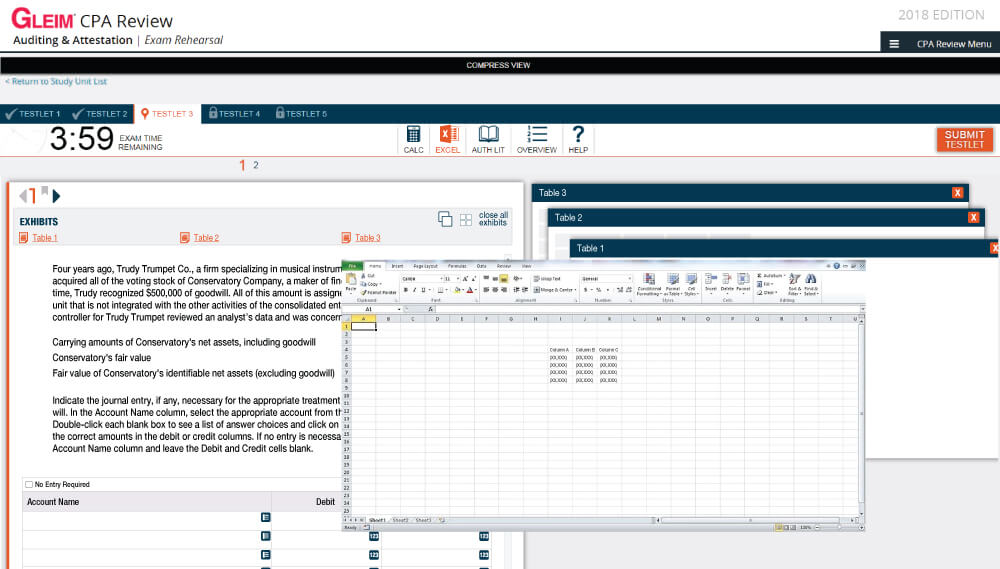Switch to TESTLET 1 tab

33,114
